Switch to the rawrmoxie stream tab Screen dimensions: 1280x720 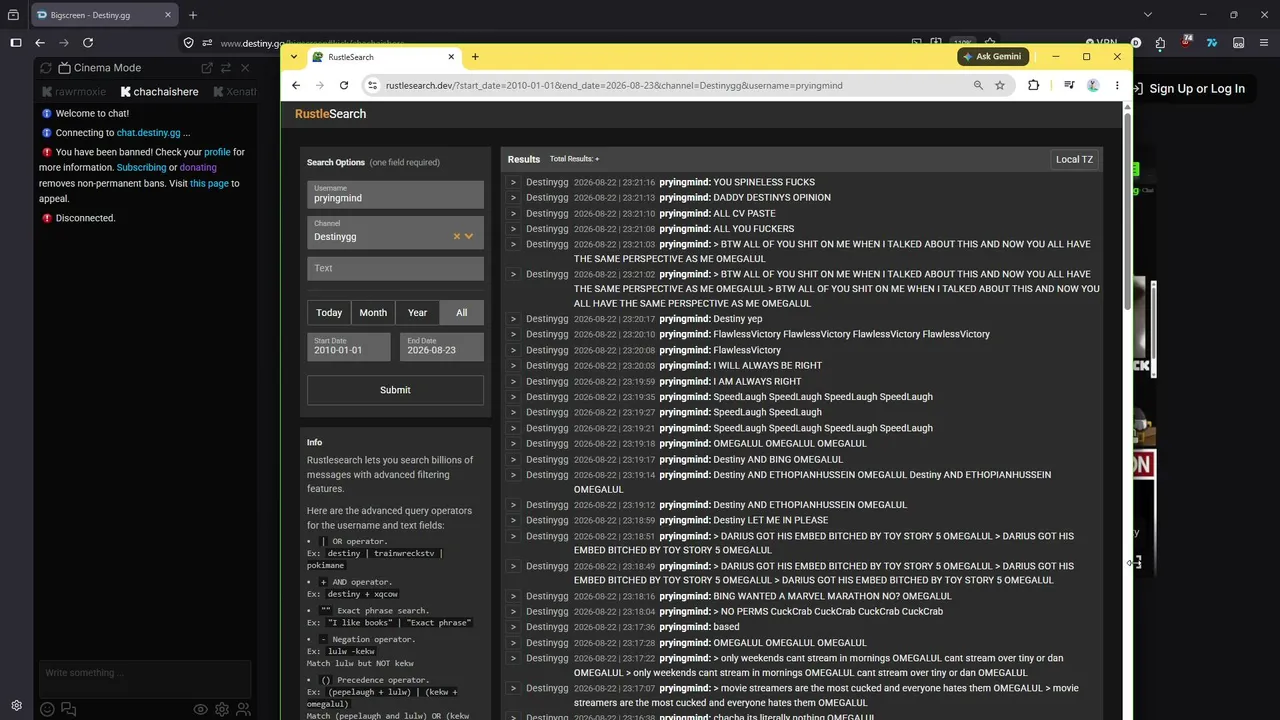[x=74, y=92]
